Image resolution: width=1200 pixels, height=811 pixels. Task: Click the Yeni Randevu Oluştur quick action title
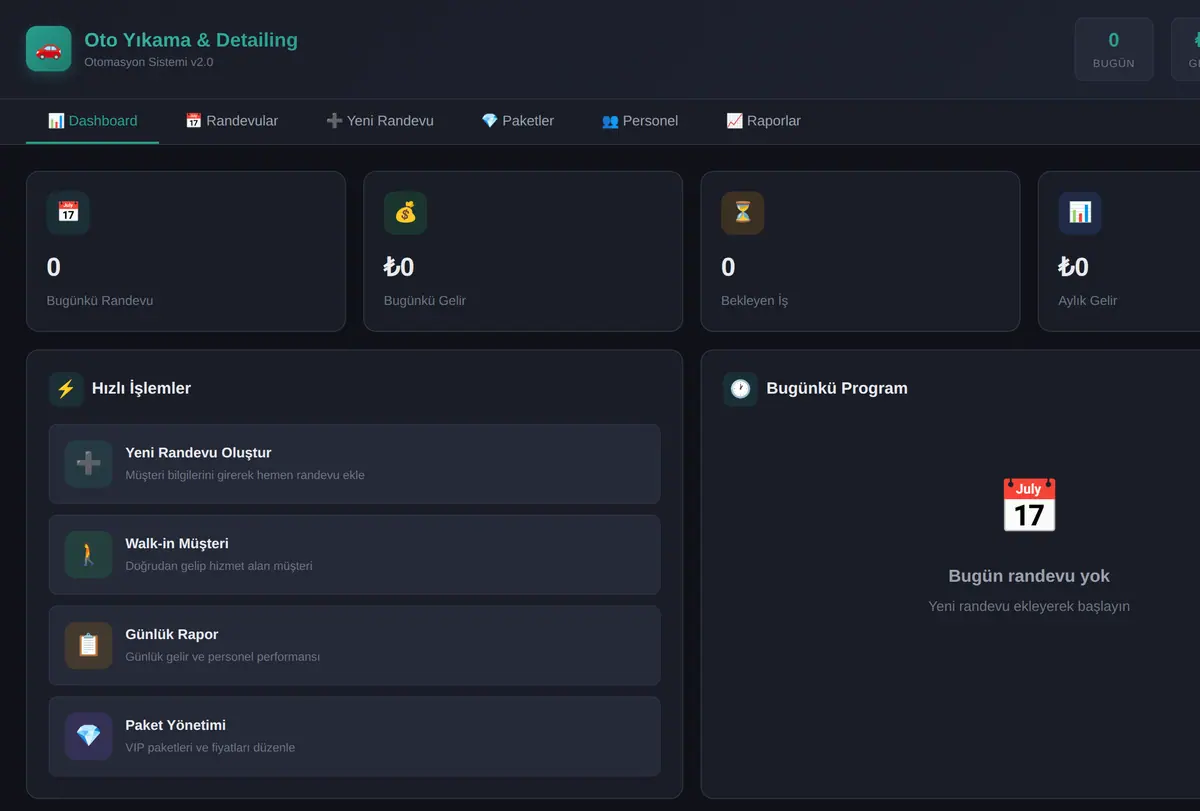[x=198, y=453]
